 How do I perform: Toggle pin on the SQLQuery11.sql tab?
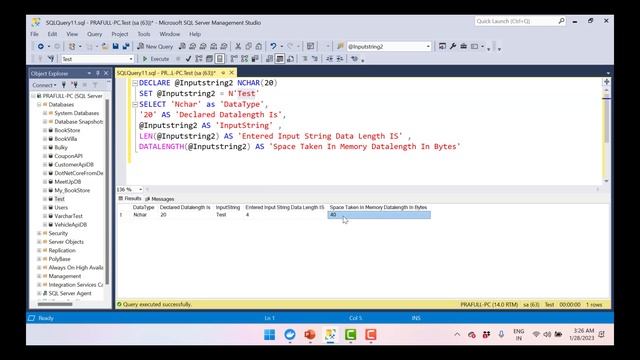pos(223,73)
